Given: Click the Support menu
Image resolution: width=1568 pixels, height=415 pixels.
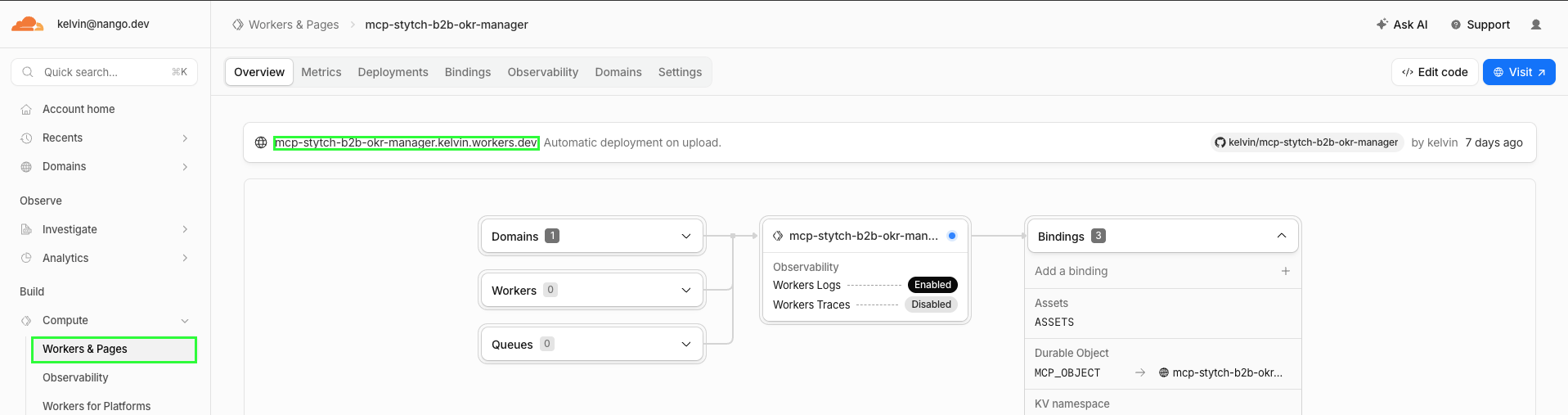Looking at the screenshot, I should click(1480, 25).
